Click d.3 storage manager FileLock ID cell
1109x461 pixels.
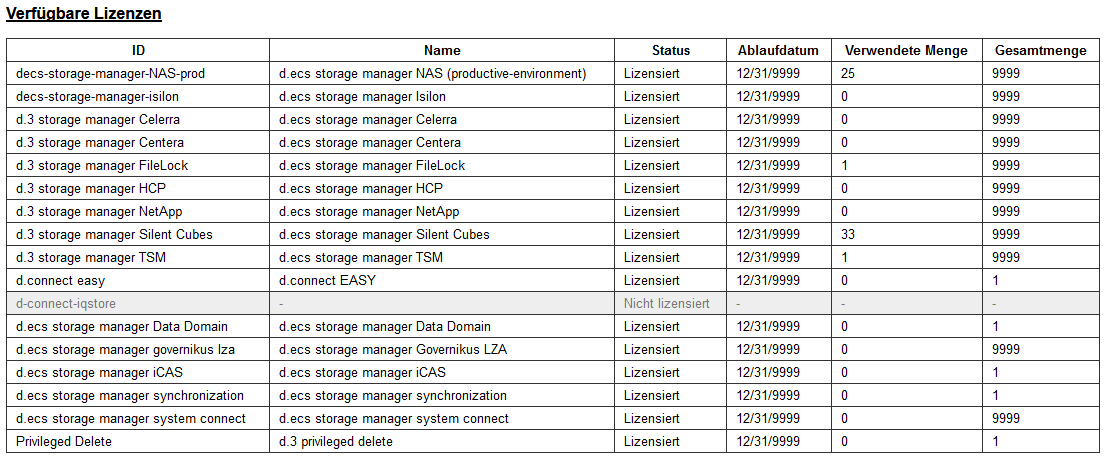pos(138,165)
